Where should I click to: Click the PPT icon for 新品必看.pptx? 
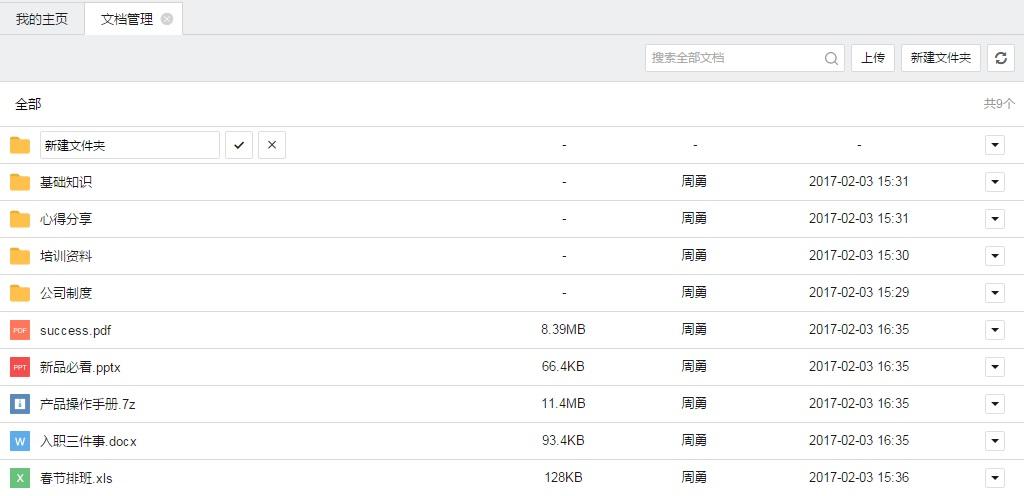coord(20,367)
